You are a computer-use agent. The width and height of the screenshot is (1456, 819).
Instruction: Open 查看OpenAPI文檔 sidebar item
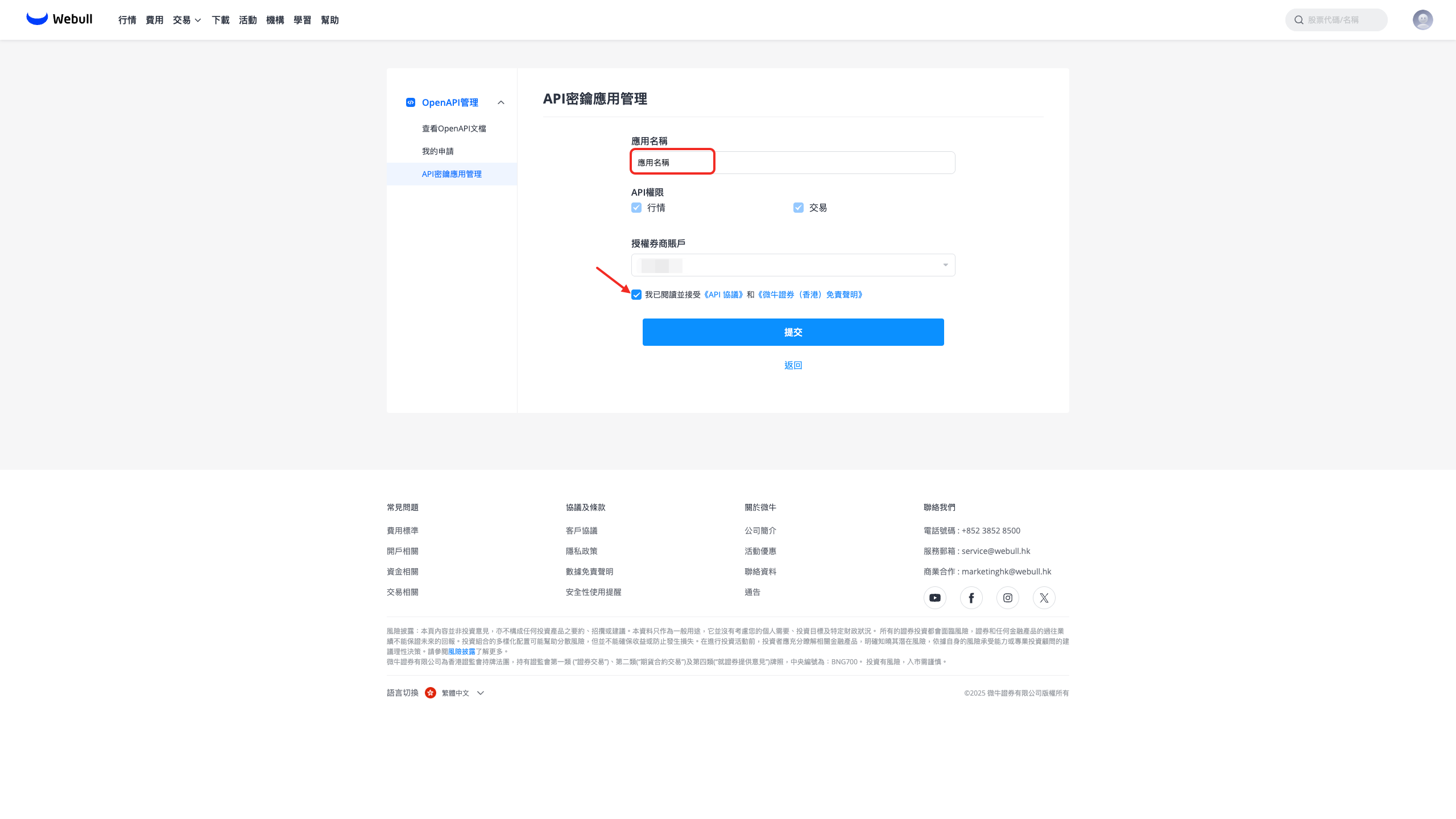(x=453, y=129)
